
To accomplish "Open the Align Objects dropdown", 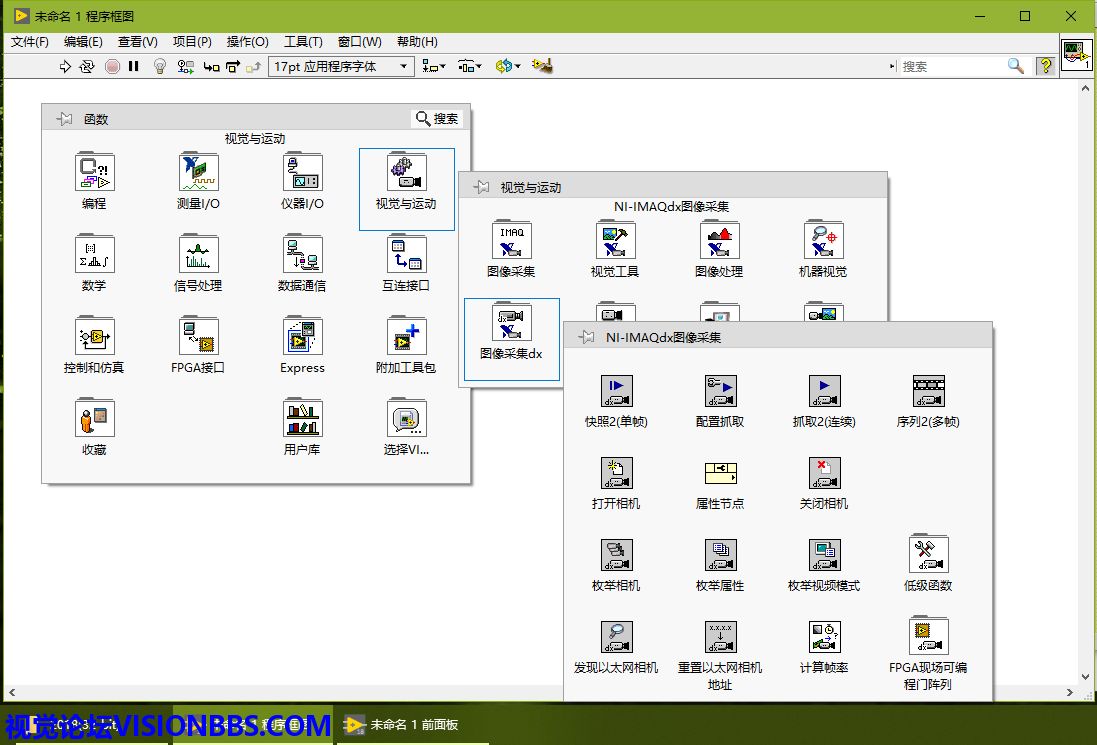I will coord(434,66).
